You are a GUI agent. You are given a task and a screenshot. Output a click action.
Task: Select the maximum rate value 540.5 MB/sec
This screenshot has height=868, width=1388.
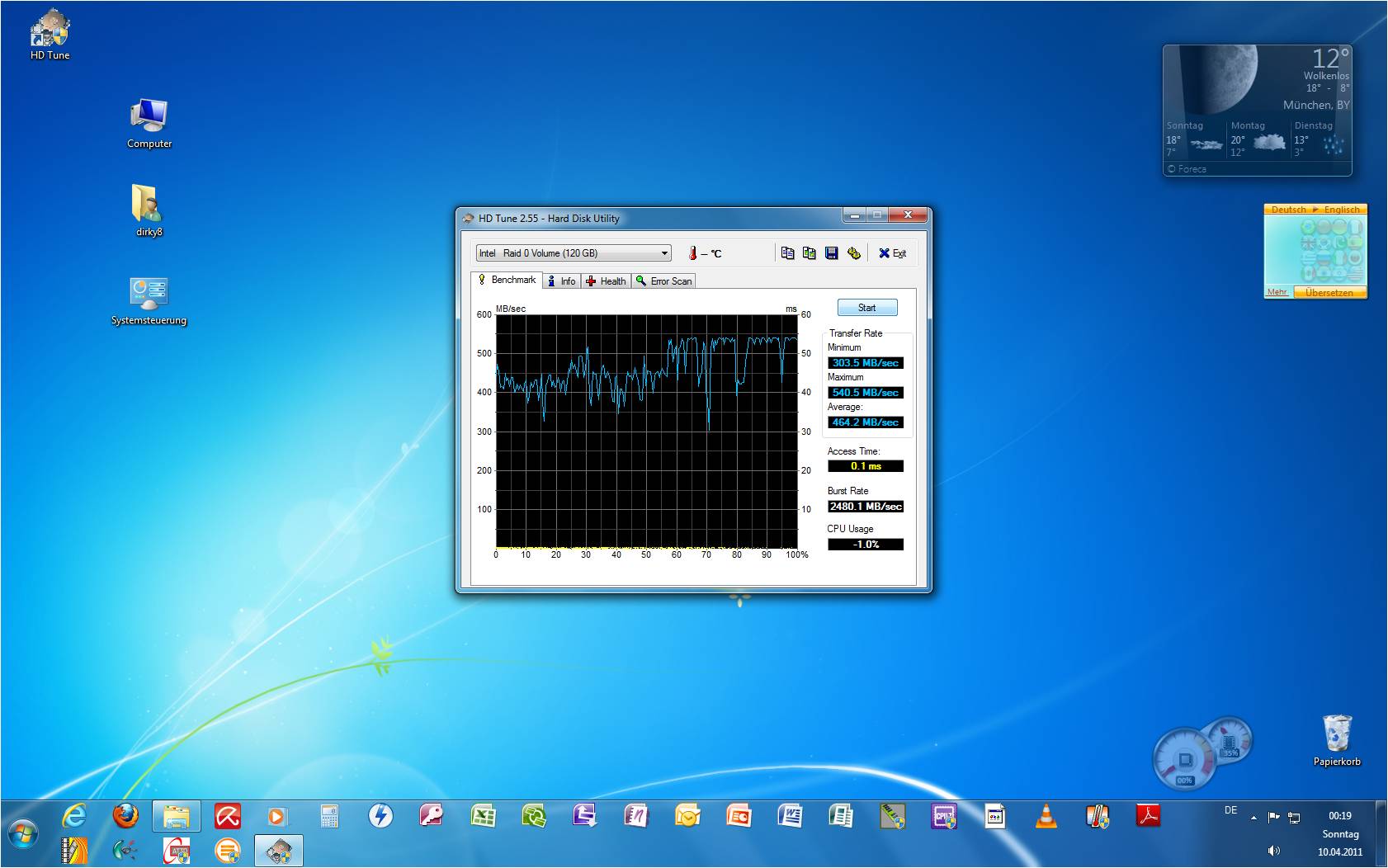[866, 393]
